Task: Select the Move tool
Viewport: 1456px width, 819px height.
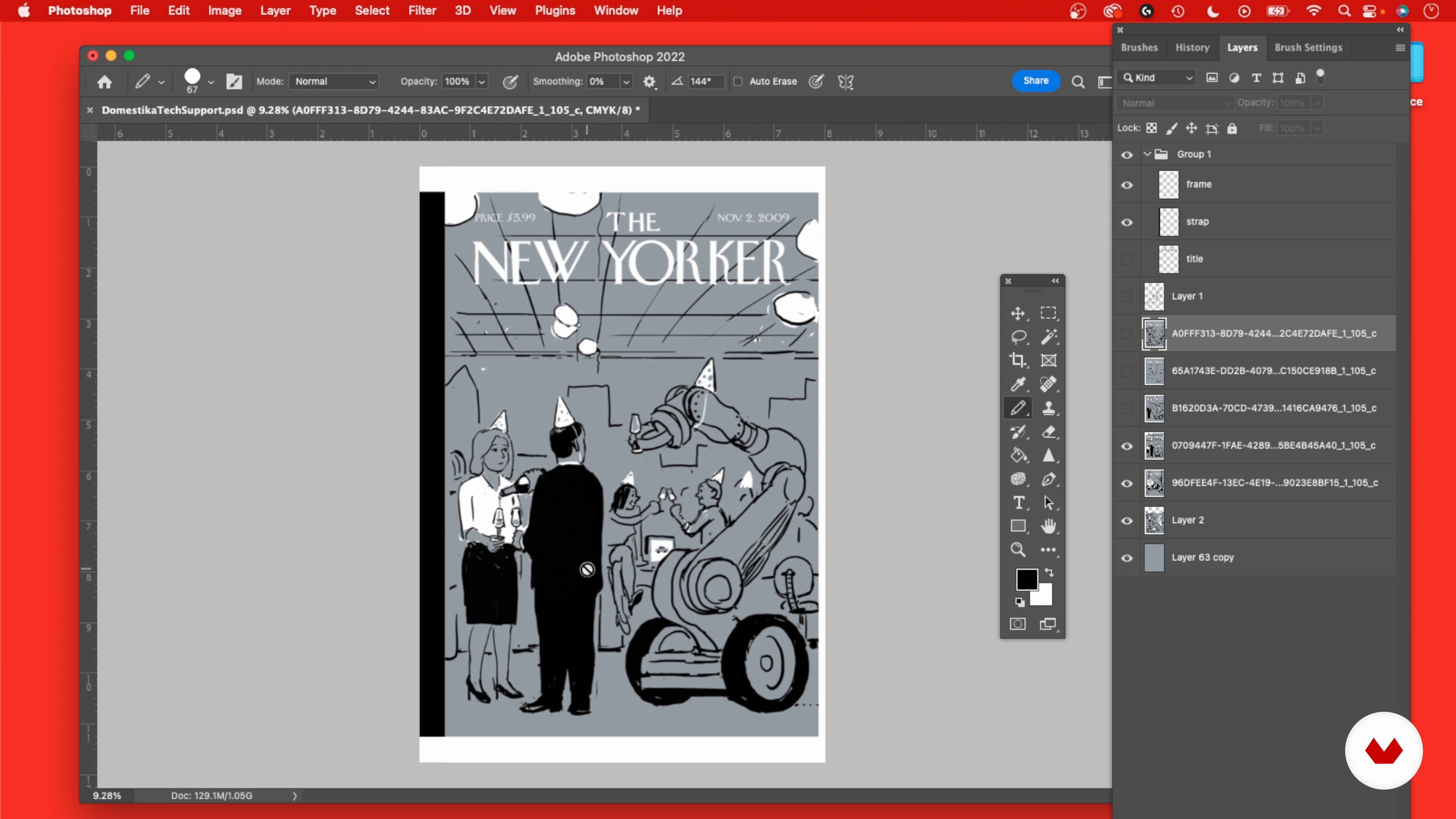Action: pos(1018,313)
